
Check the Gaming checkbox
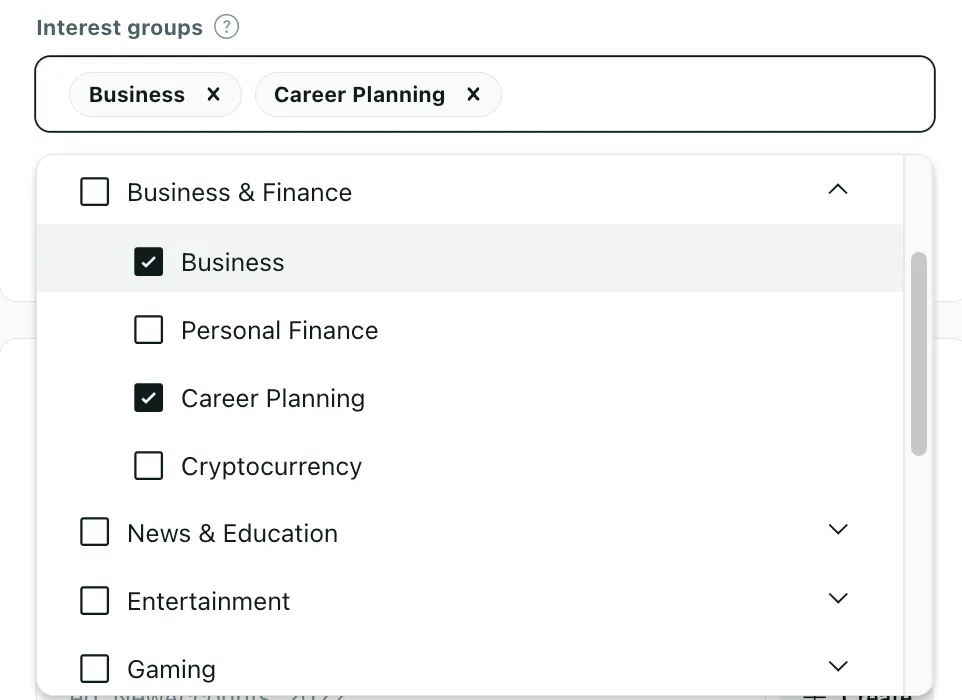tap(94, 668)
